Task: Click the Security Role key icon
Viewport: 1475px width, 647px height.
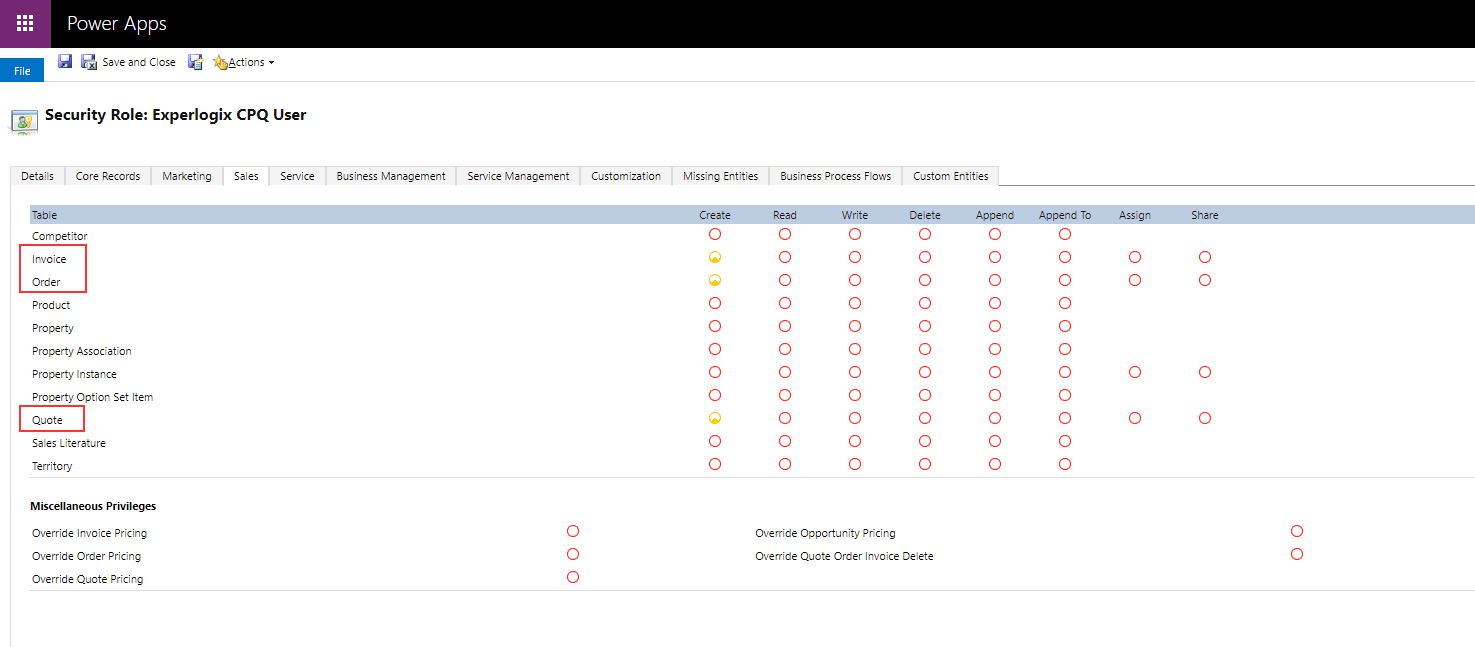Action: point(24,122)
